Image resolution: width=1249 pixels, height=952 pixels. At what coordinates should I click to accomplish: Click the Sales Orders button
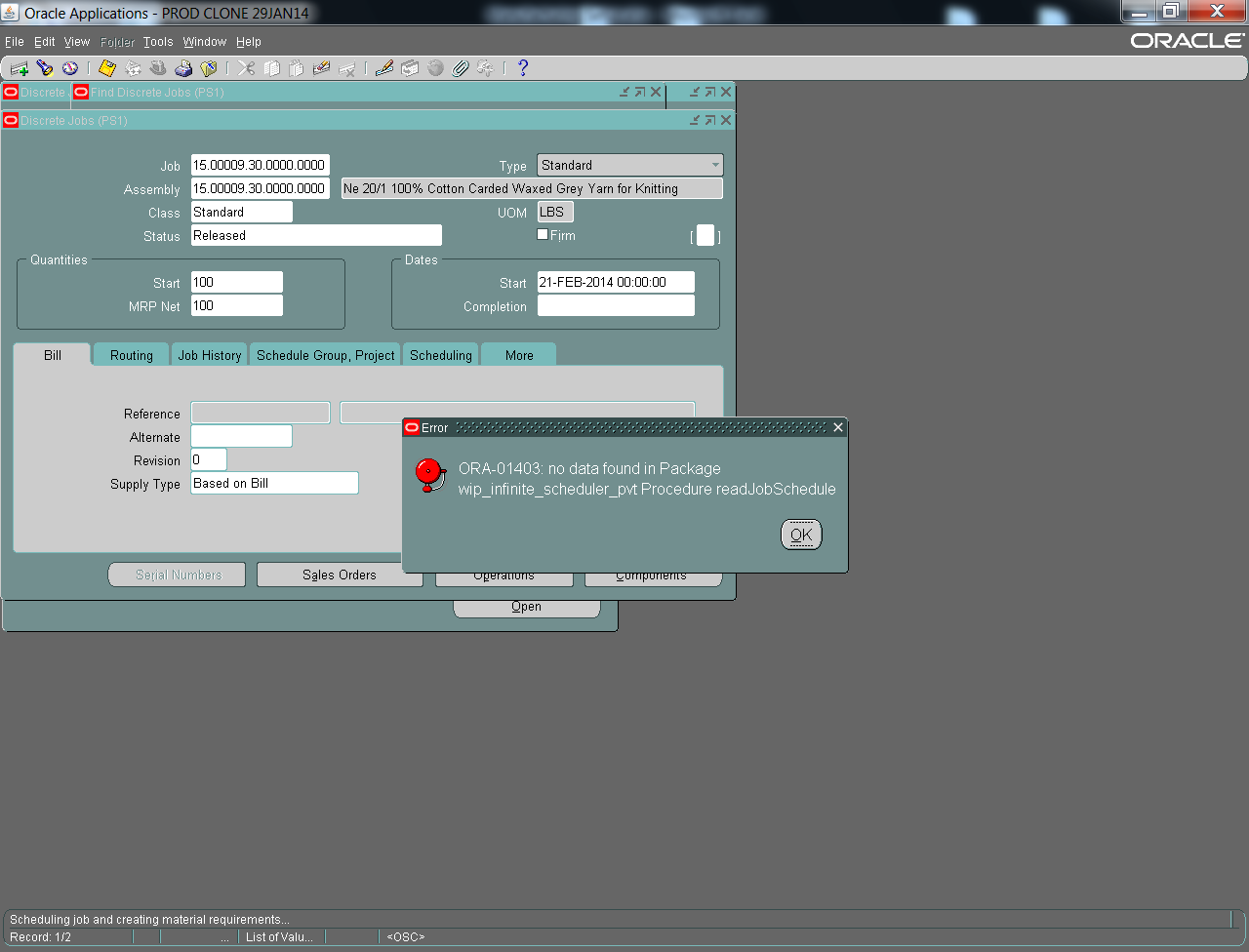pos(340,575)
